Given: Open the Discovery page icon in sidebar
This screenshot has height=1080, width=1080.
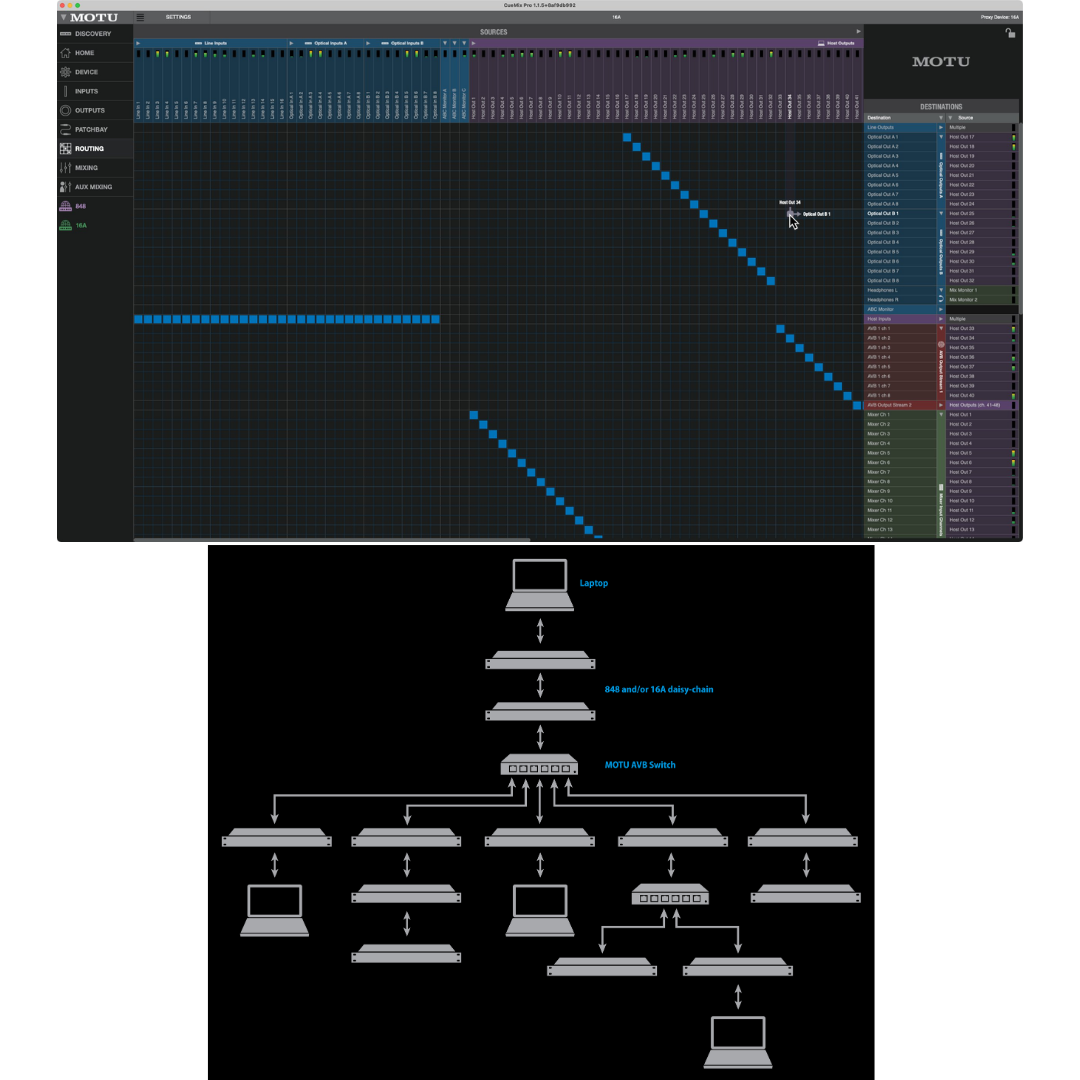Looking at the screenshot, I should [x=65, y=34].
